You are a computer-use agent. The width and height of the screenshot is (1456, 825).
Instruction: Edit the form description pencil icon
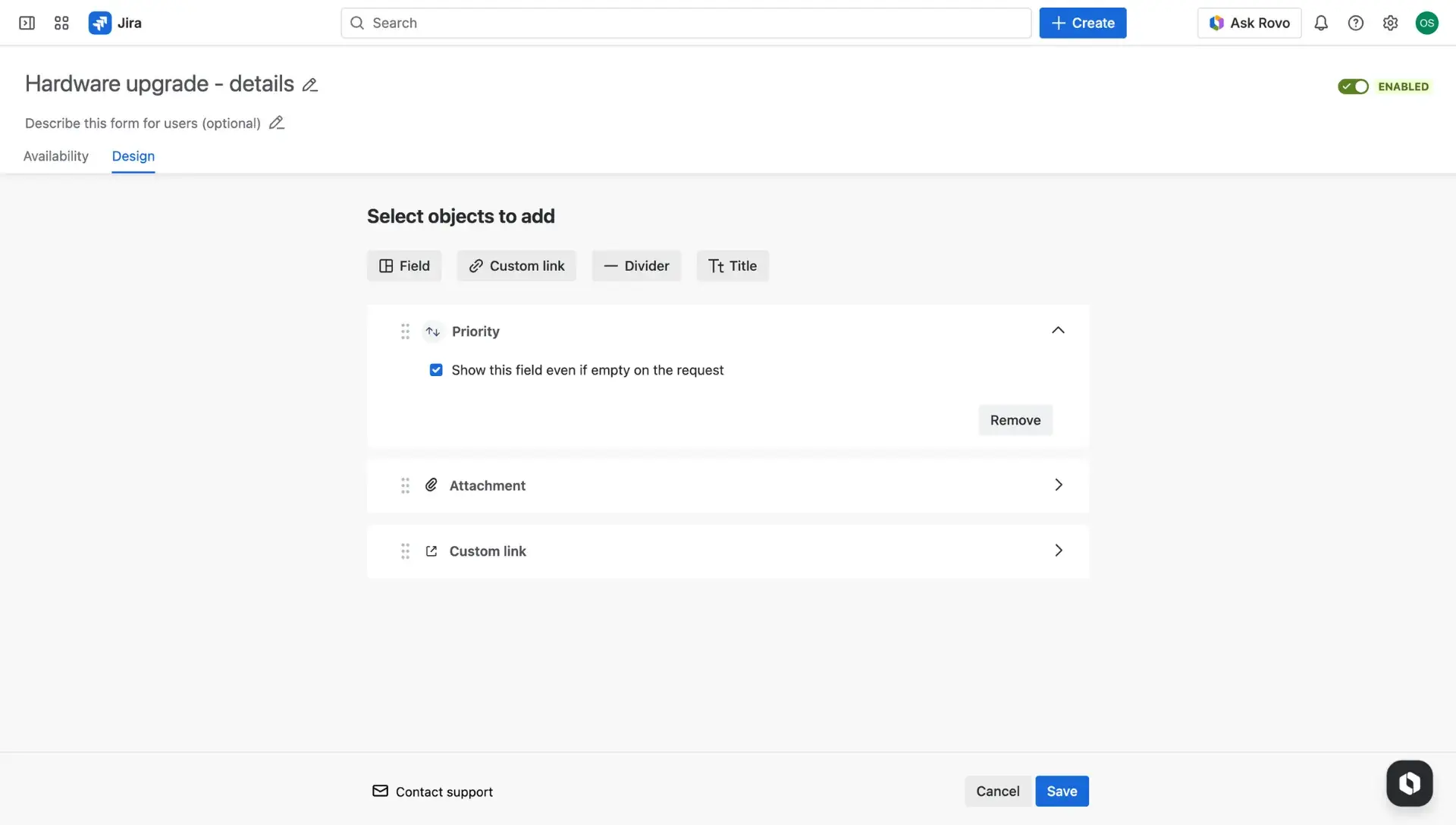[276, 122]
